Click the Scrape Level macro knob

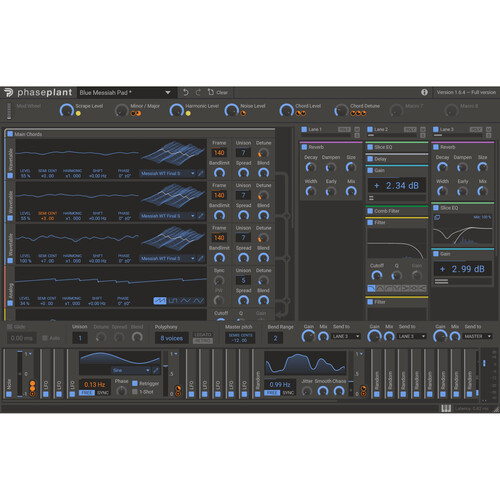tap(67, 110)
